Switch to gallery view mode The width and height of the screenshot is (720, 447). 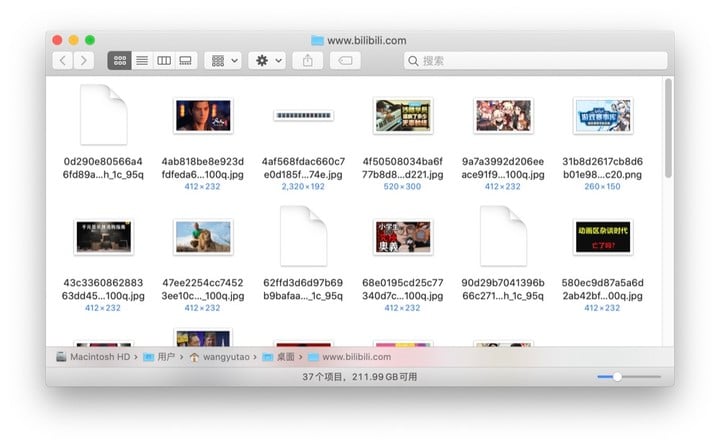pos(186,61)
